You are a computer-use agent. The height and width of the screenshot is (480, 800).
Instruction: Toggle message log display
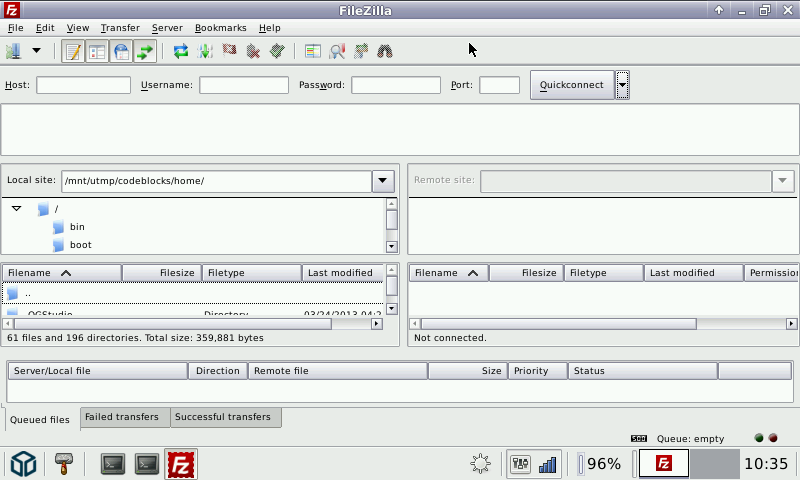[73, 51]
